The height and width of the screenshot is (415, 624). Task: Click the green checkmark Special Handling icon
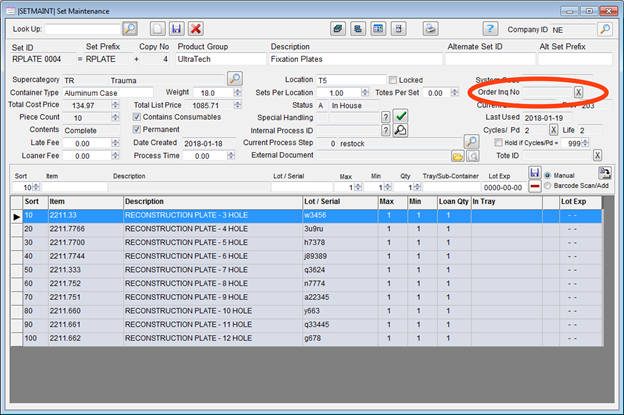400,117
